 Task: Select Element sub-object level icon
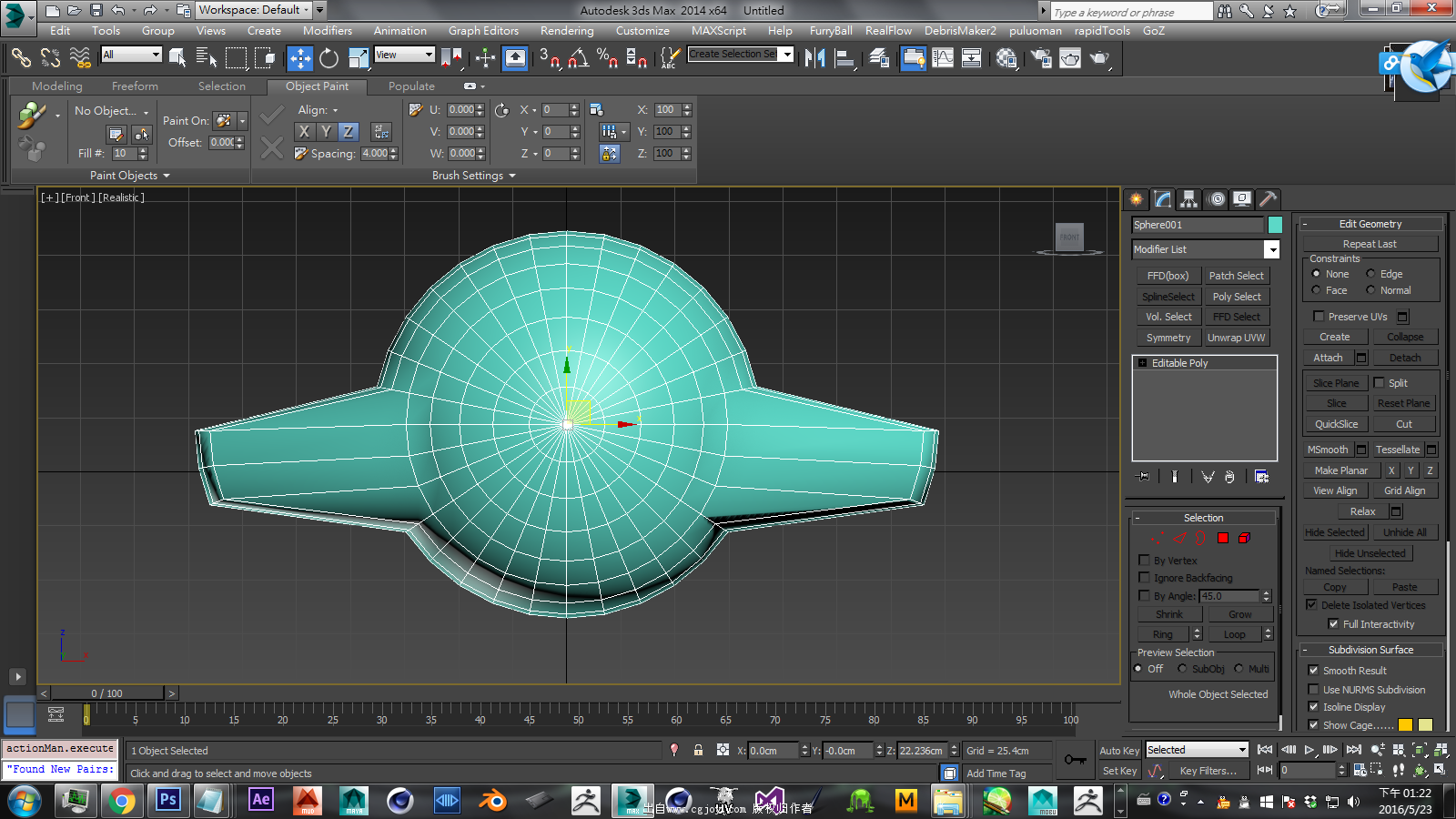[x=1244, y=539]
